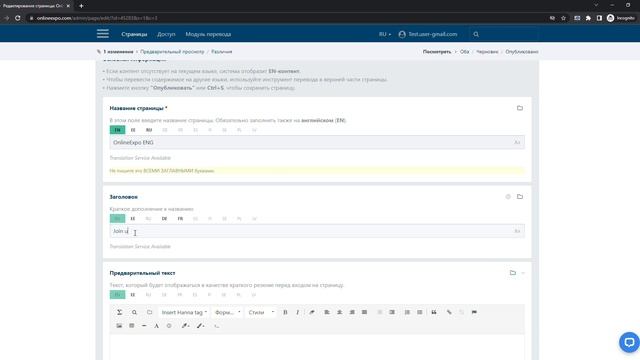Expand the RU language dropdown in header
This screenshot has height=360, width=640.
point(384,34)
